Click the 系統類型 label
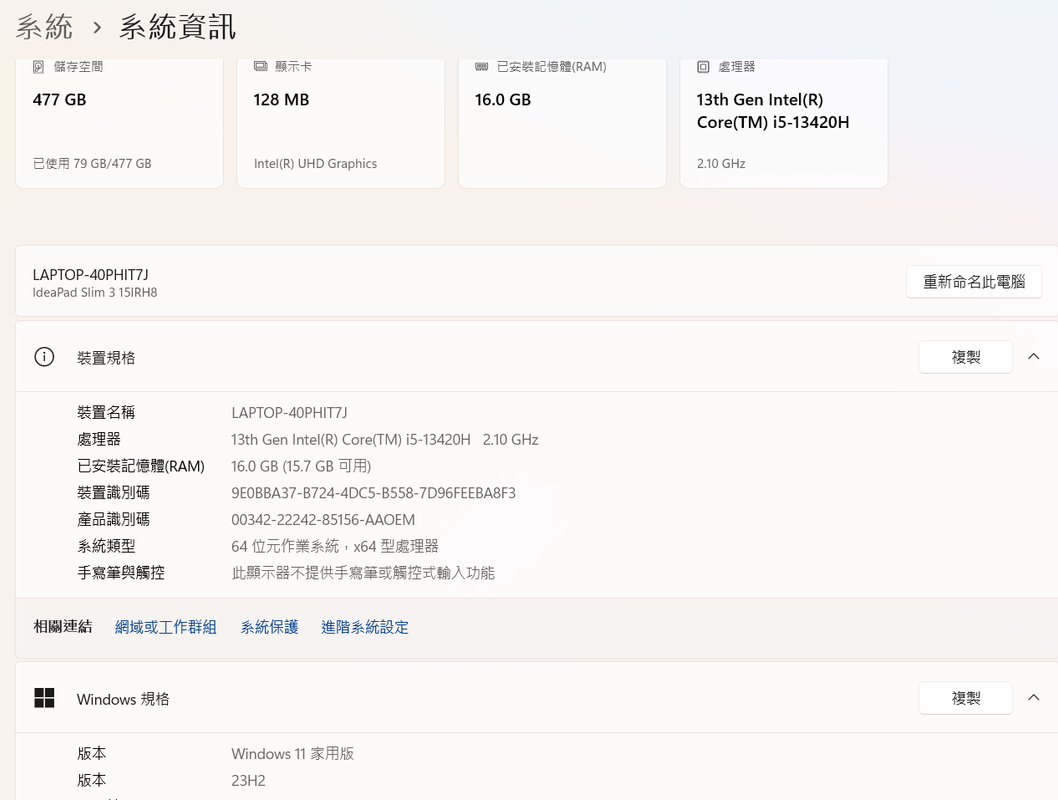The image size is (1058, 800). point(106,546)
